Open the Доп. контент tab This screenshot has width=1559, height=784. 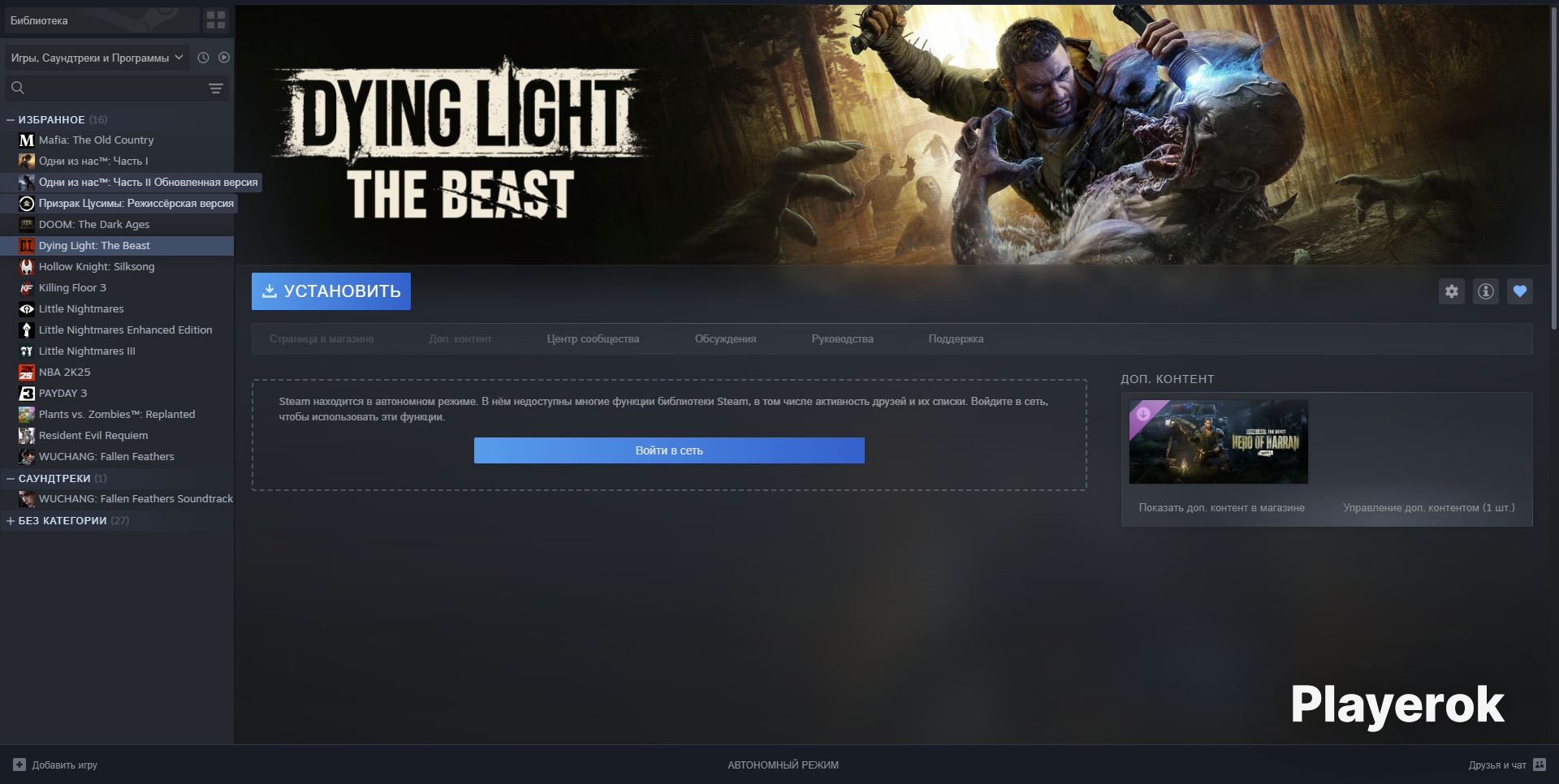(x=460, y=339)
